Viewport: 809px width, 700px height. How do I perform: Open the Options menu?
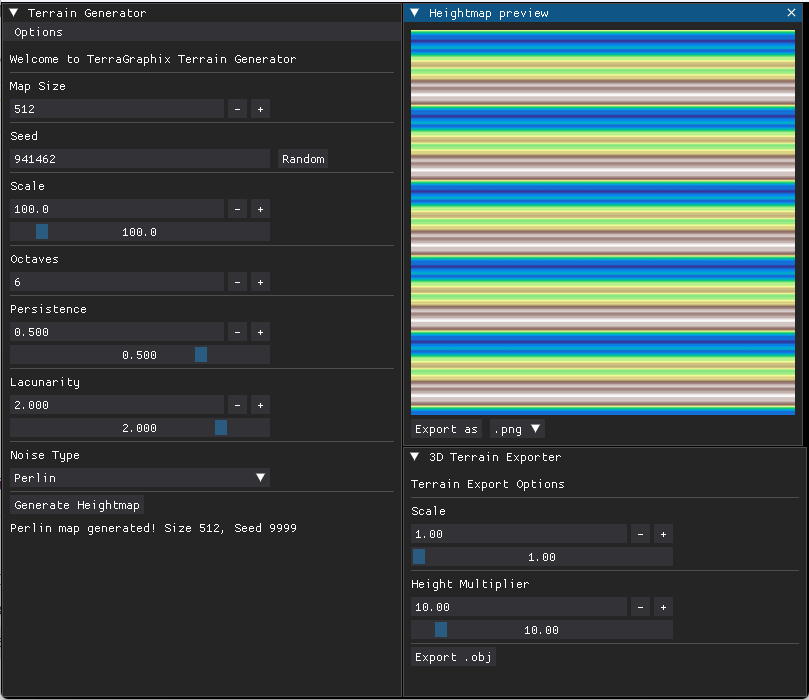click(x=39, y=32)
